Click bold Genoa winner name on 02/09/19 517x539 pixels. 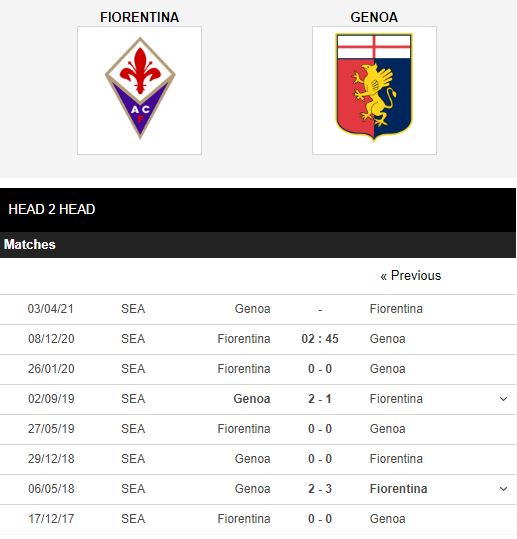click(x=252, y=399)
